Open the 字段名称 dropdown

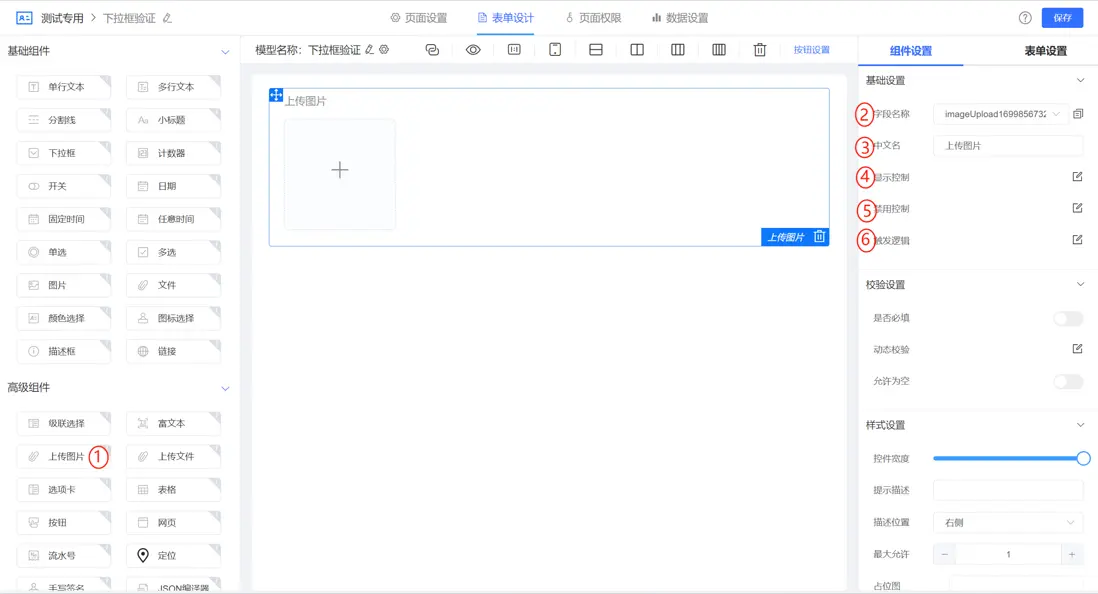(1056, 114)
